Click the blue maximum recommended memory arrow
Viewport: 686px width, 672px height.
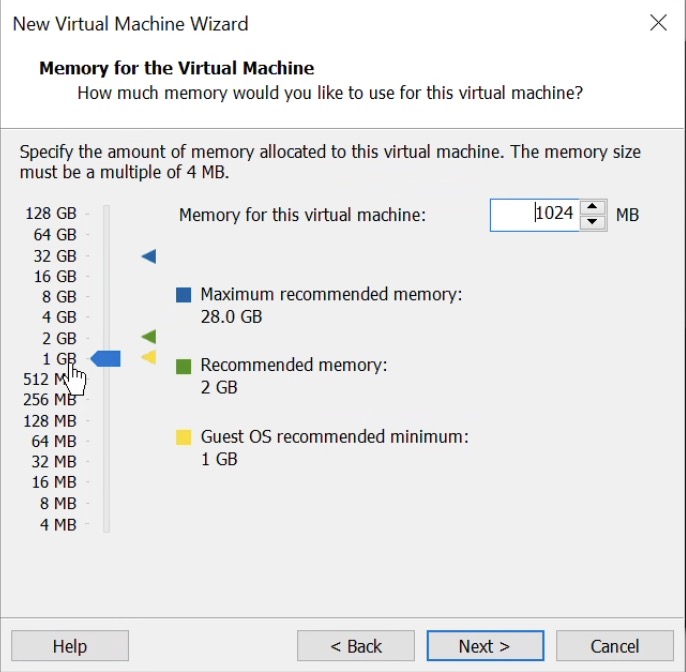point(149,257)
